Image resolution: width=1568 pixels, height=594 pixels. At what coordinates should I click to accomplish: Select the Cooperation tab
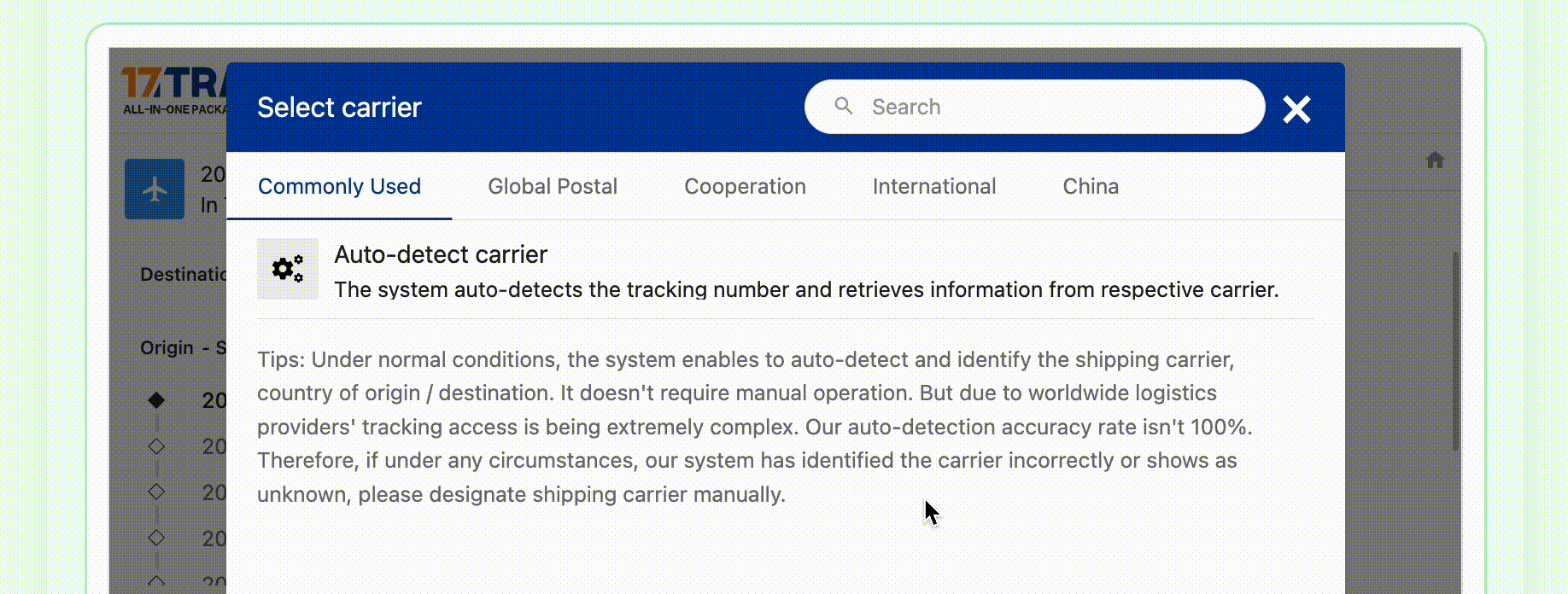(x=745, y=186)
